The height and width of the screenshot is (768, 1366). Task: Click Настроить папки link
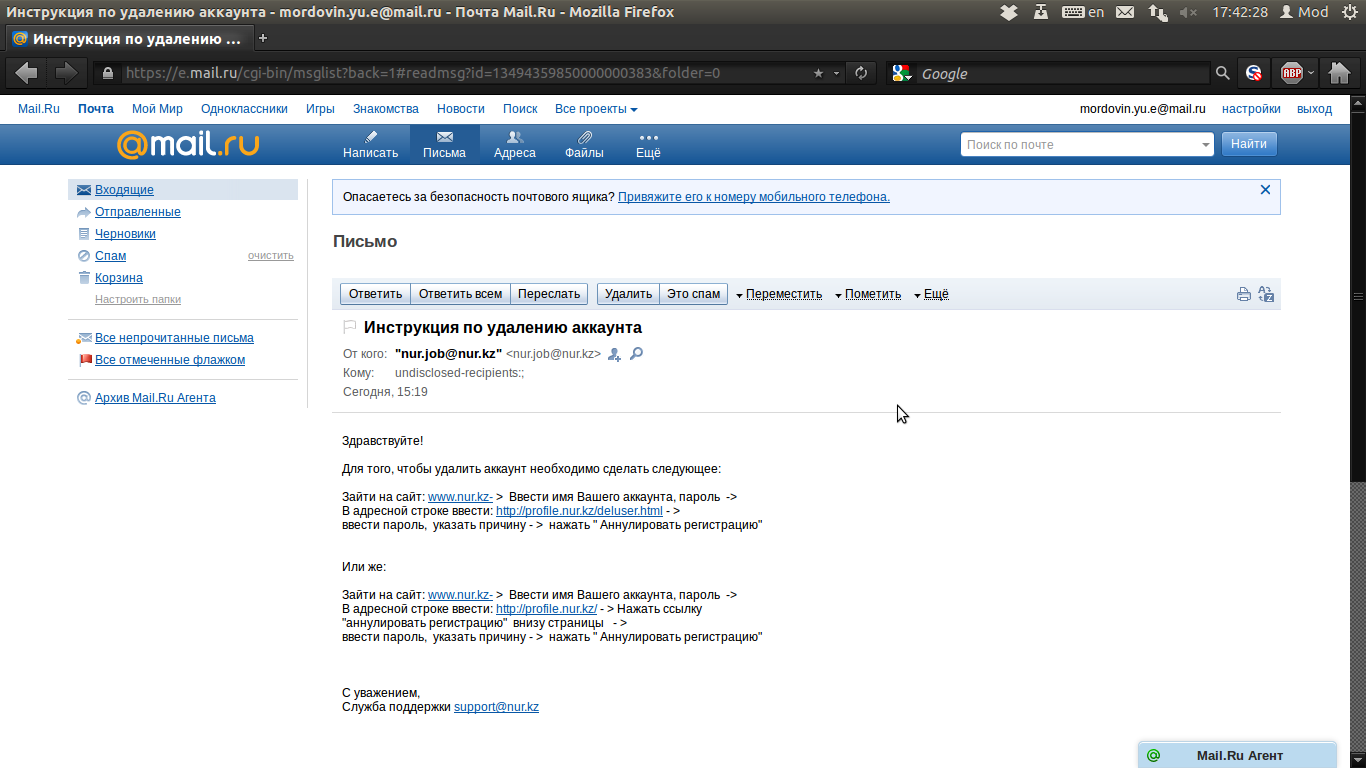coord(138,299)
